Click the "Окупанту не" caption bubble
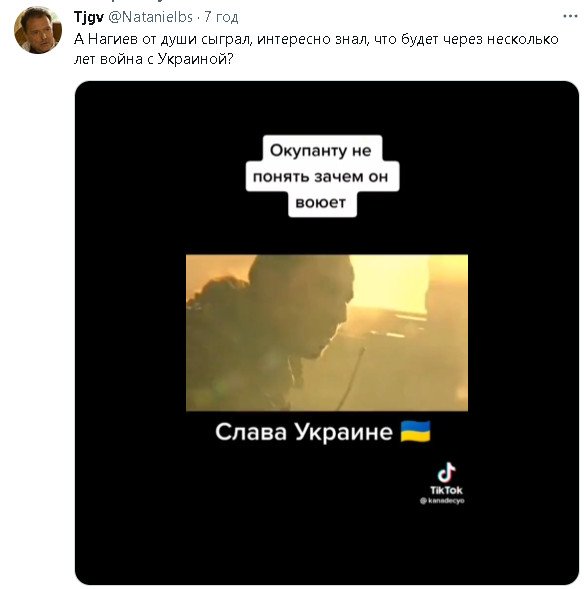Viewport: 585px width, 589px height. point(320,150)
